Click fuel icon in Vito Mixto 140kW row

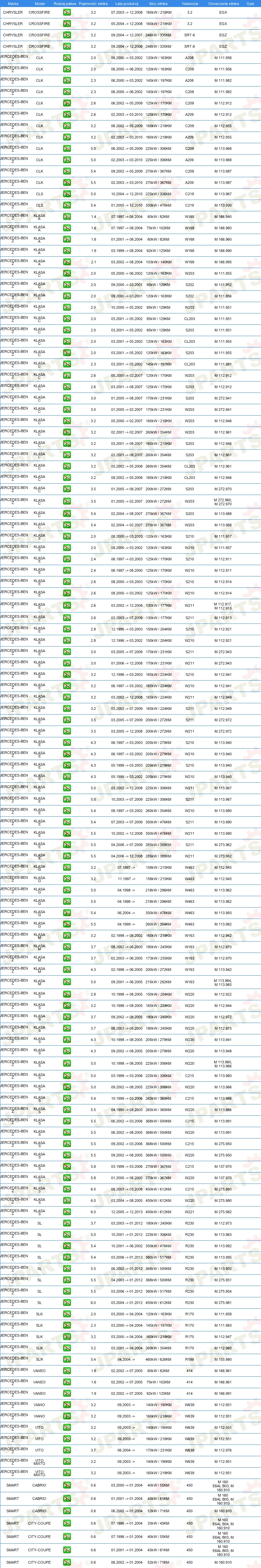pos(67,1462)
